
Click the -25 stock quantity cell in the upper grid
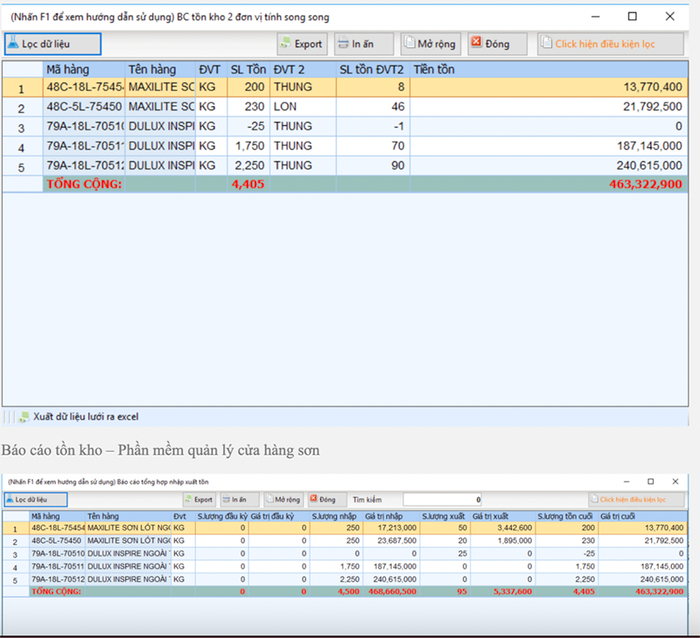click(248, 126)
